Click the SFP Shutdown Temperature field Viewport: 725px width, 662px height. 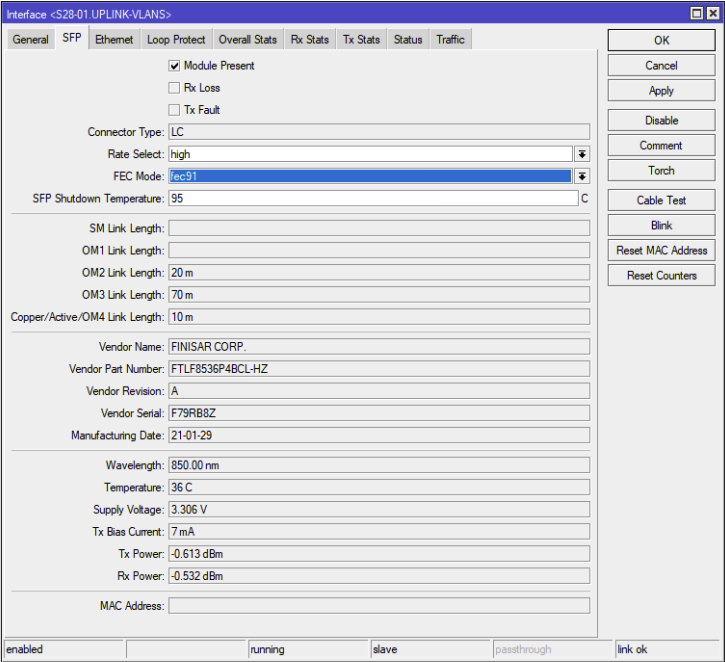374,198
